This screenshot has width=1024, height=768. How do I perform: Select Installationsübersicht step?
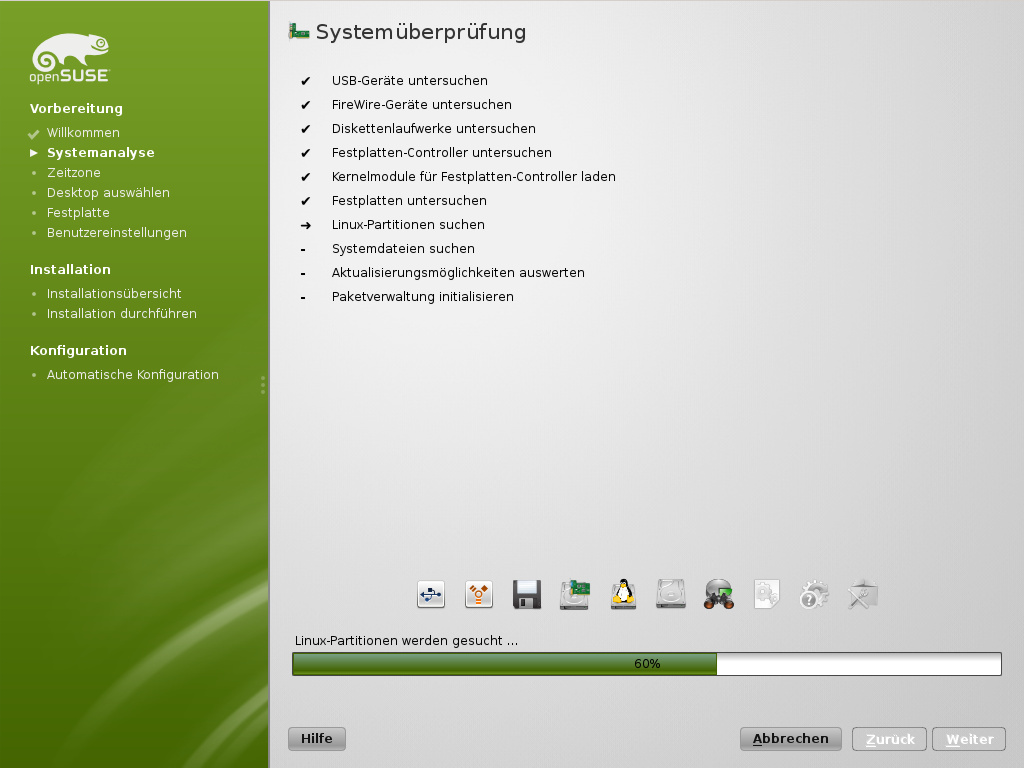click(x=114, y=294)
